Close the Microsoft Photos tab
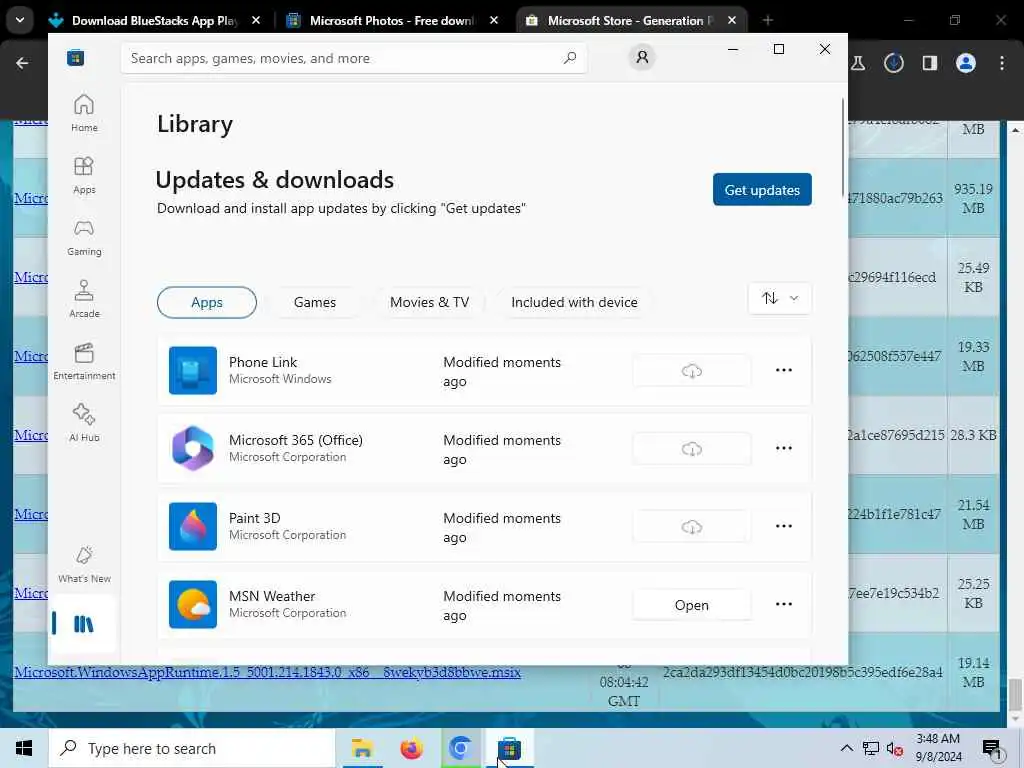The image size is (1024, 768). point(494,21)
